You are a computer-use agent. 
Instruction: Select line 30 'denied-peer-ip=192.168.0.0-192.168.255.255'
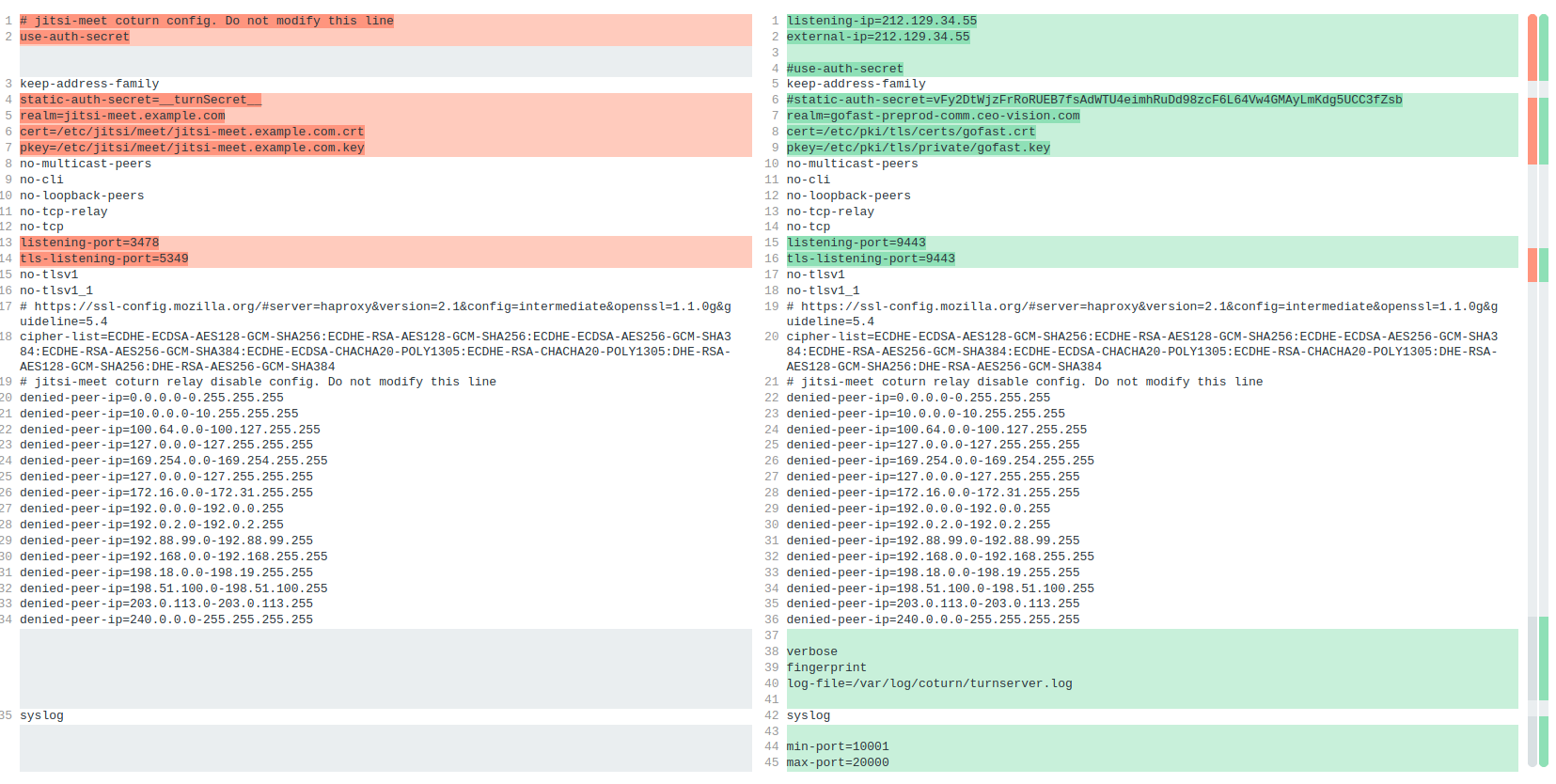174,557
